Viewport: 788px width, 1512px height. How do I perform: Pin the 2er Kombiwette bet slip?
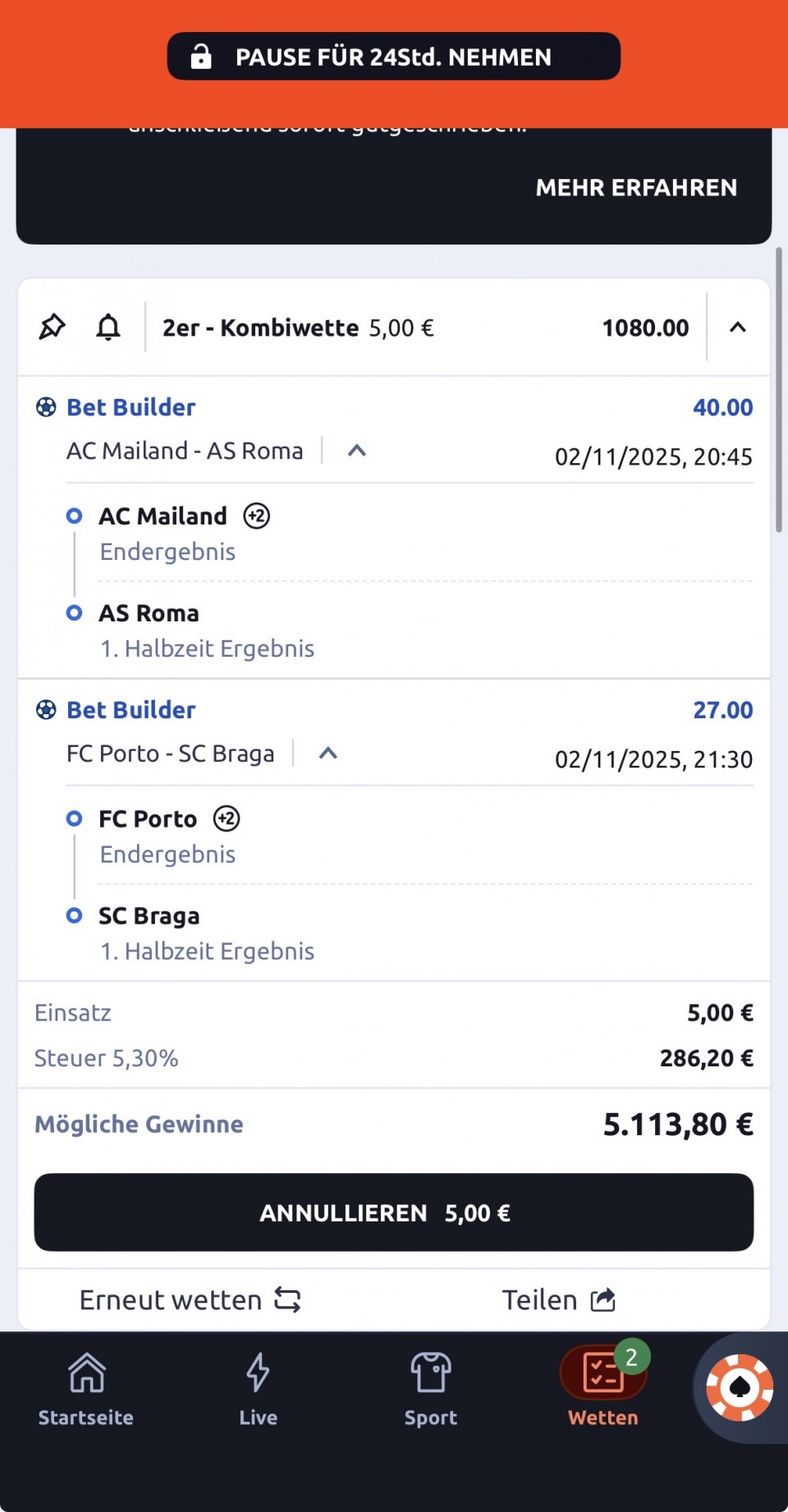click(x=52, y=328)
